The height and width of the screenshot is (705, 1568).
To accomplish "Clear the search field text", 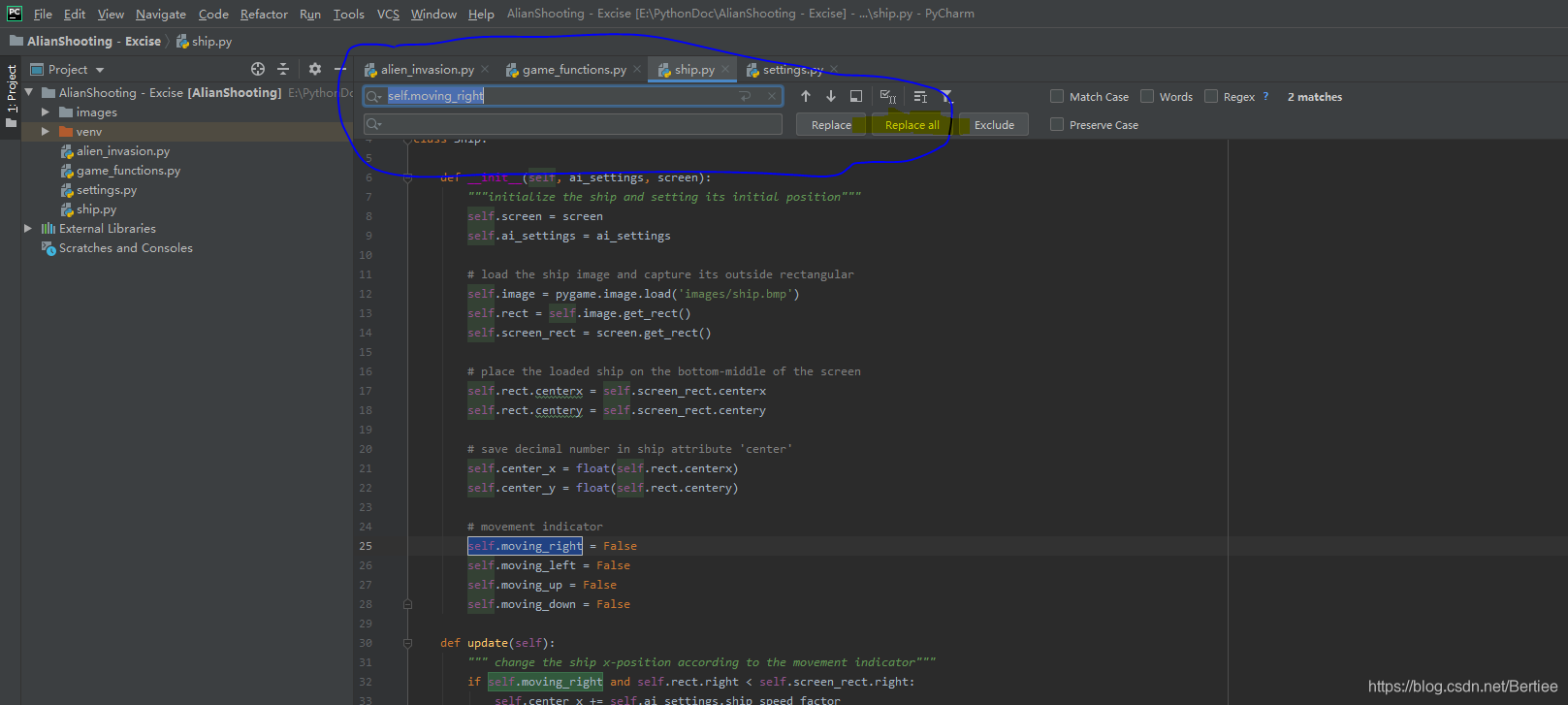I will tap(772, 96).
